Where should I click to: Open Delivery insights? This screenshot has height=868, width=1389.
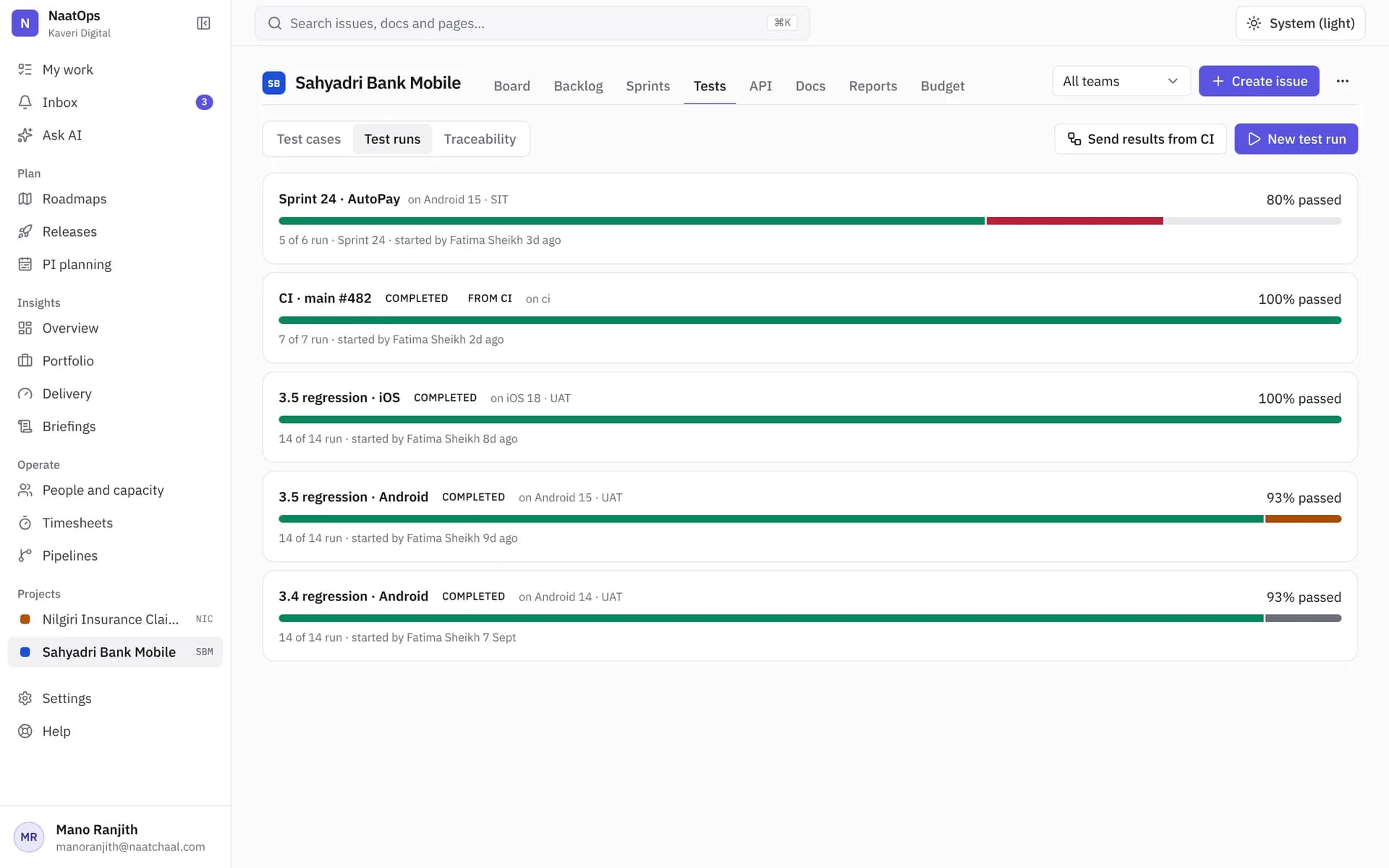[115, 393]
